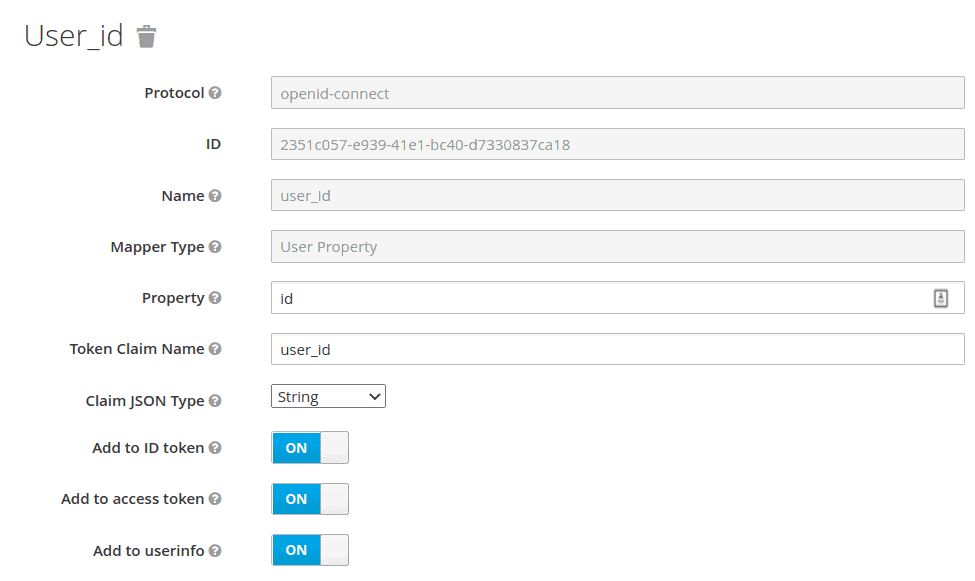975x581 pixels.
Task: Open help for the Property field
Action: [x=214, y=297]
